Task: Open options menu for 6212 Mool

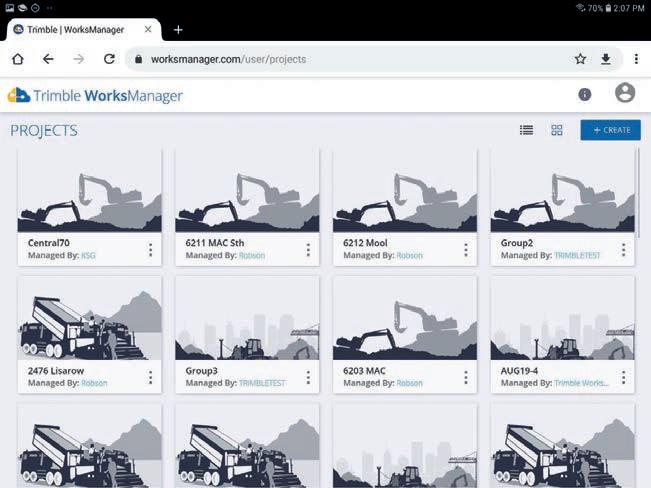Action: pyautogui.click(x=466, y=250)
